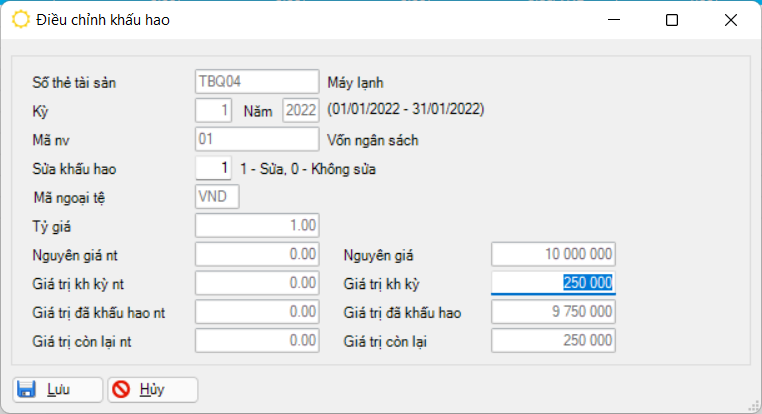The image size is (762, 414).
Task: Click the Hủy cancel button
Action: point(152,389)
